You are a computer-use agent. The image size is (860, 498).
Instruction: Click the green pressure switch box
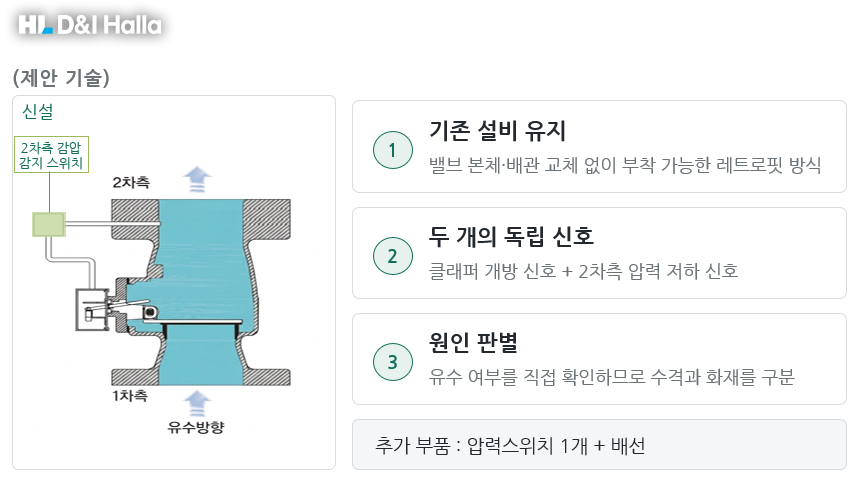tap(49, 224)
